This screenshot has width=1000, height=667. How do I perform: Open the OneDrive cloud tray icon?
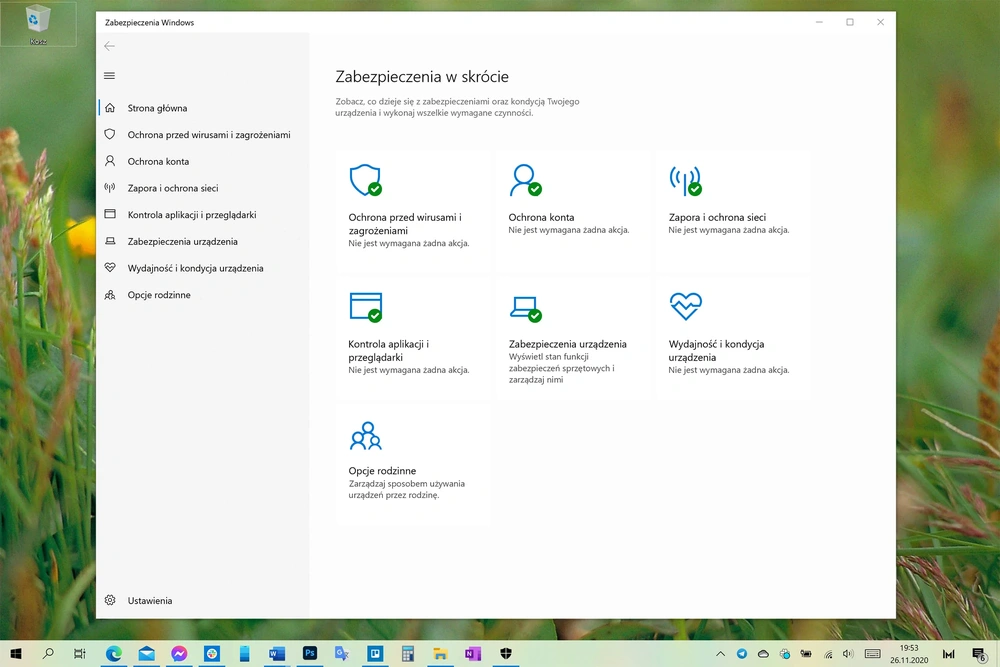tap(763, 654)
